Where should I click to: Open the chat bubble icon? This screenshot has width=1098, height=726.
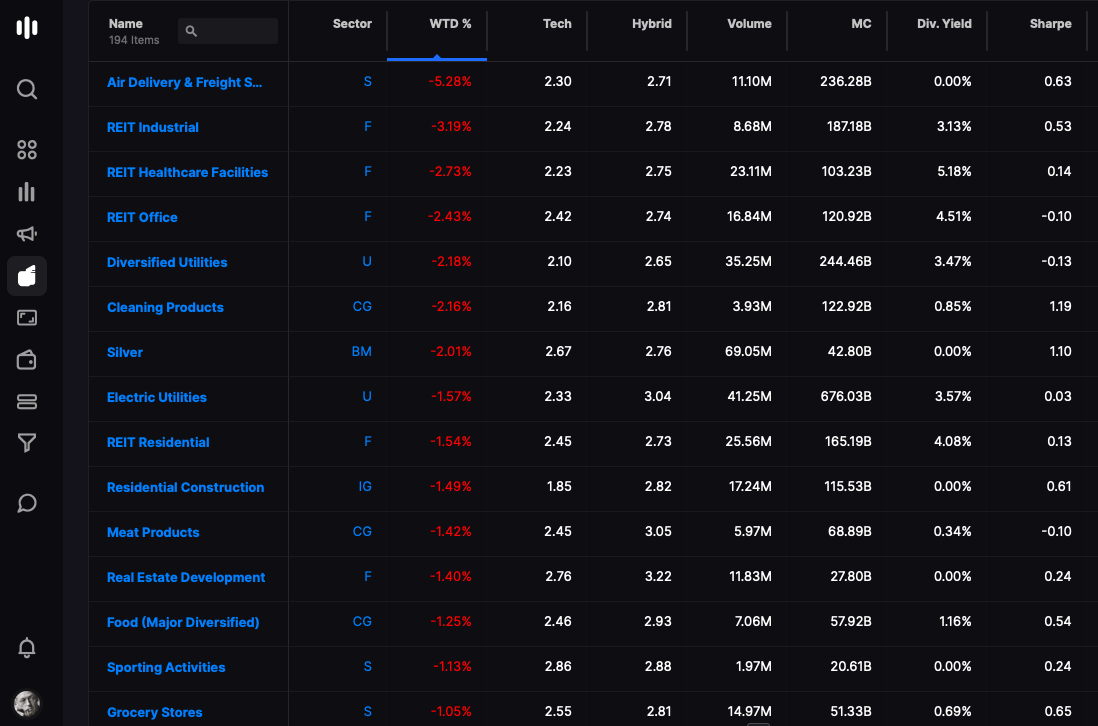[27, 503]
